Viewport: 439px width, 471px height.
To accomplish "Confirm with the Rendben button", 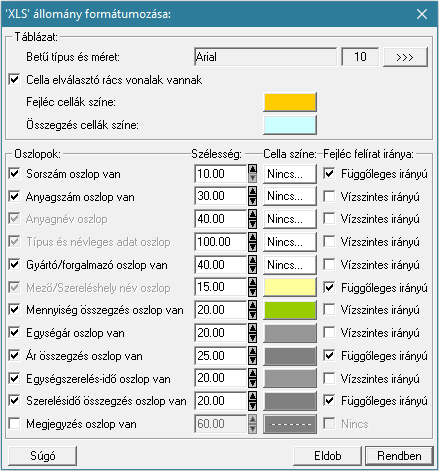I will pyautogui.click(x=399, y=456).
